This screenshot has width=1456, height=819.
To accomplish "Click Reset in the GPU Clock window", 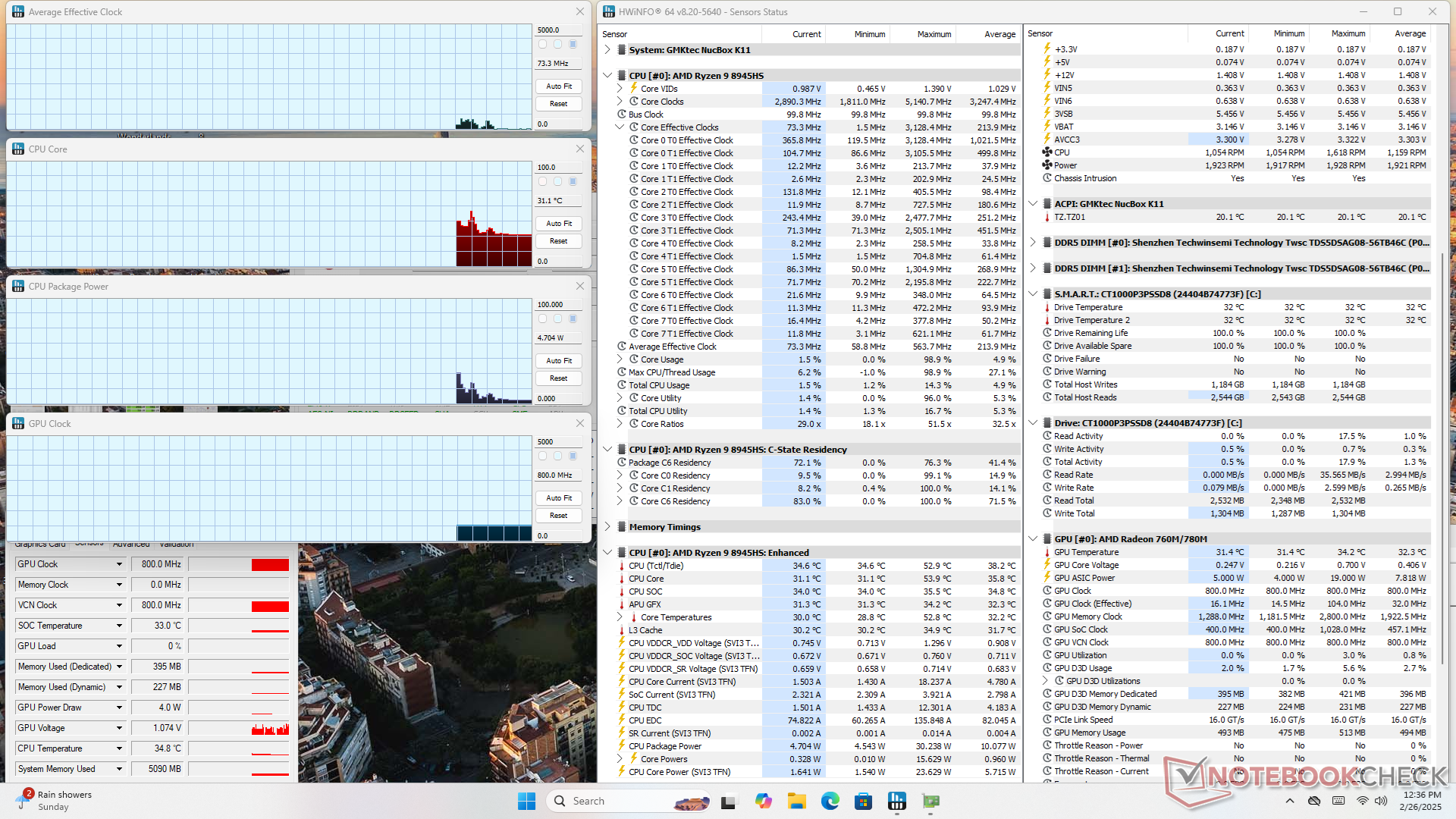I will click(x=559, y=516).
